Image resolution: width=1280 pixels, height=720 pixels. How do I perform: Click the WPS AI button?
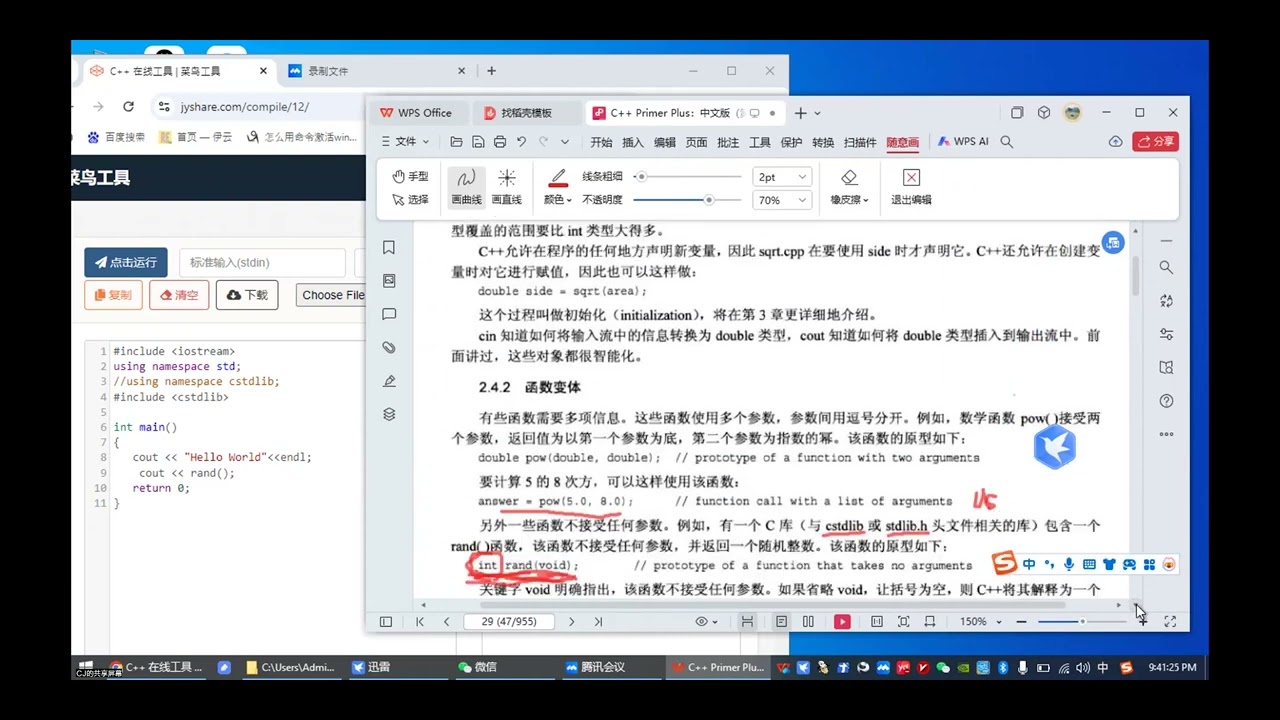click(x=963, y=142)
